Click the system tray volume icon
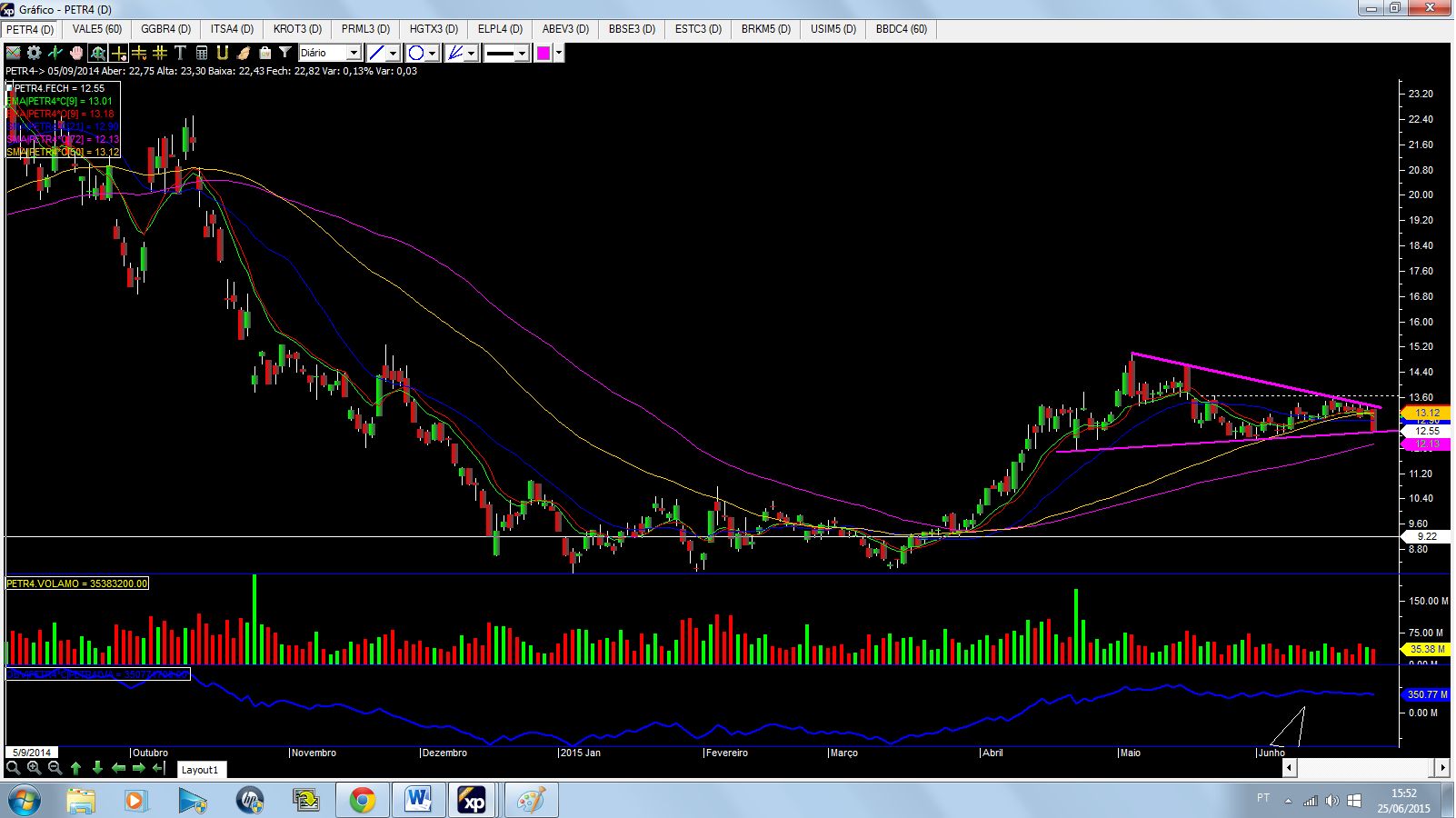This screenshot has width=1456, height=818. (1331, 800)
